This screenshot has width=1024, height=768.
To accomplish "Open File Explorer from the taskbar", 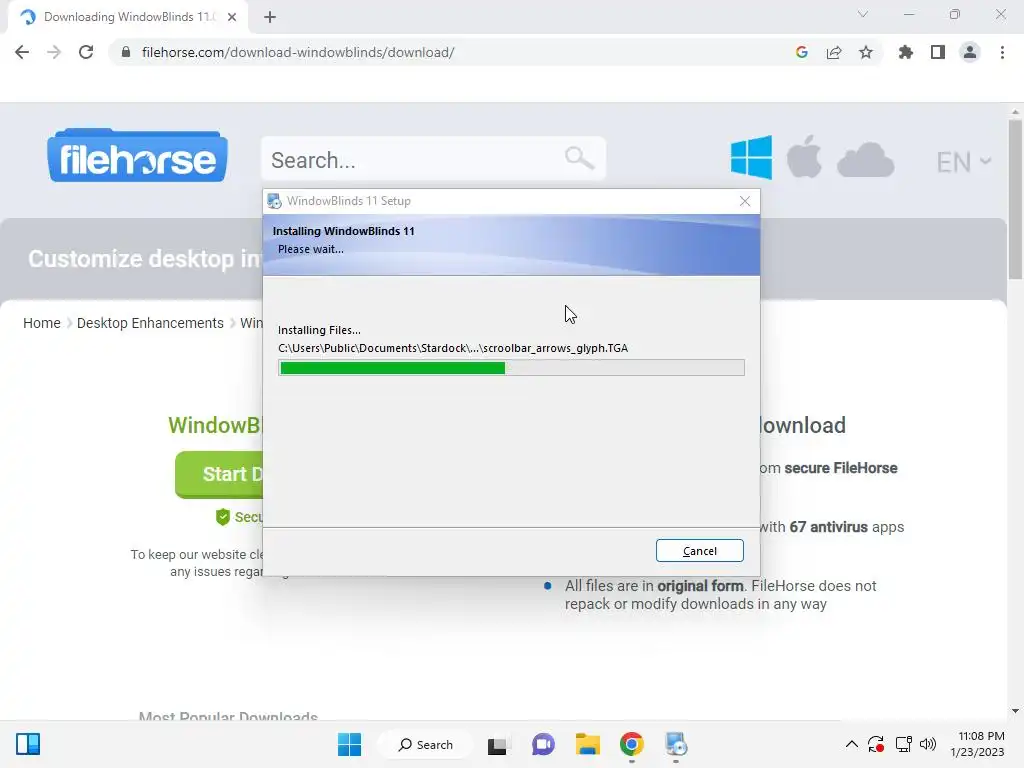I will point(588,744).
